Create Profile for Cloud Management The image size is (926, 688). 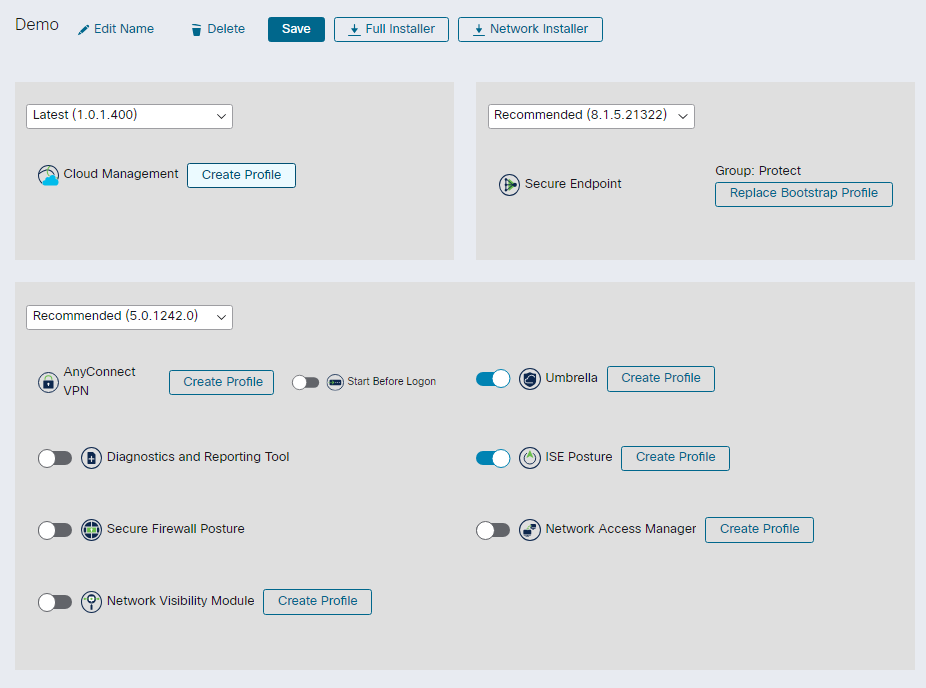coord(242,175)
